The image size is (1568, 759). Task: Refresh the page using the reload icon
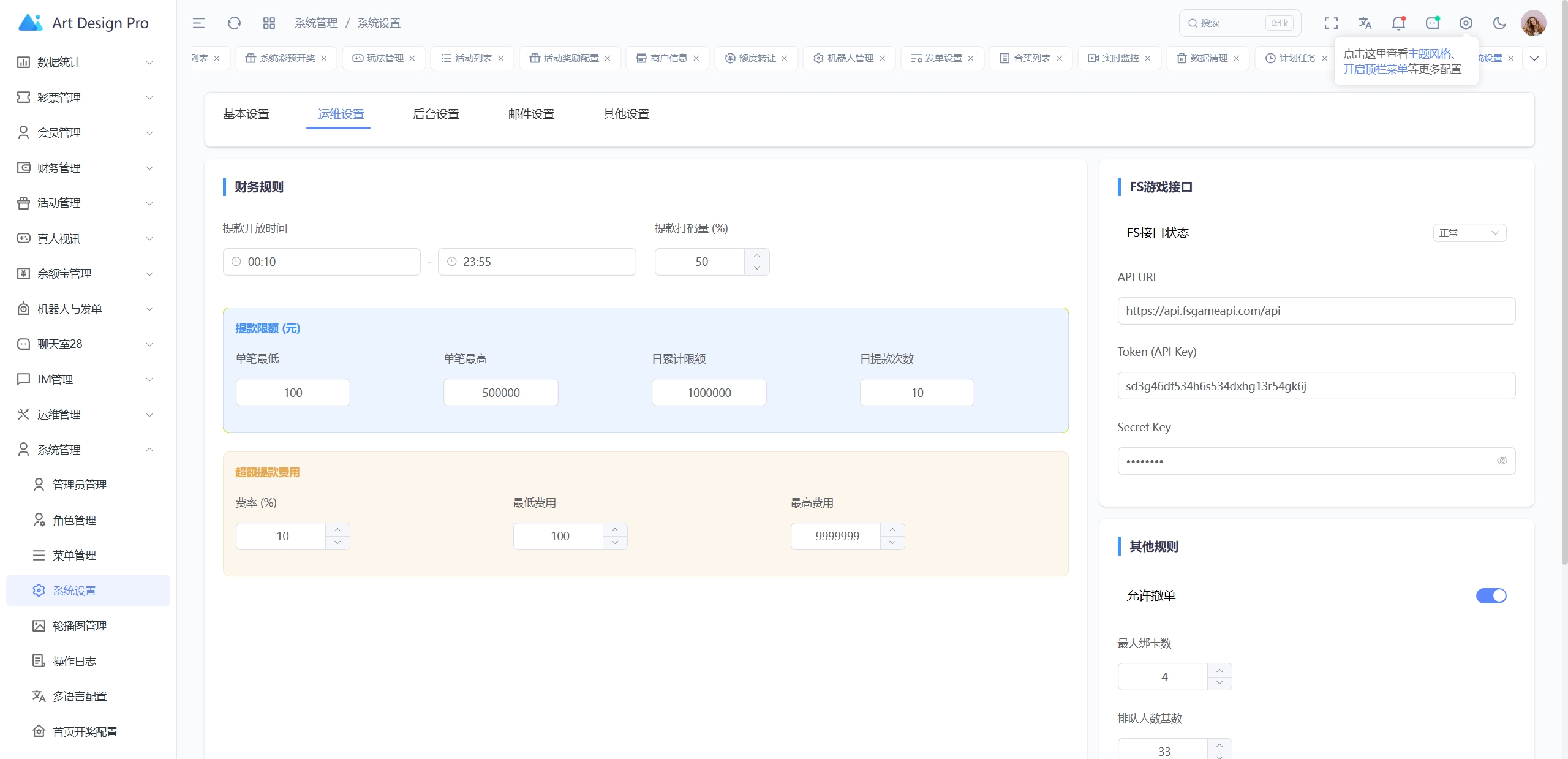(233, 23)
